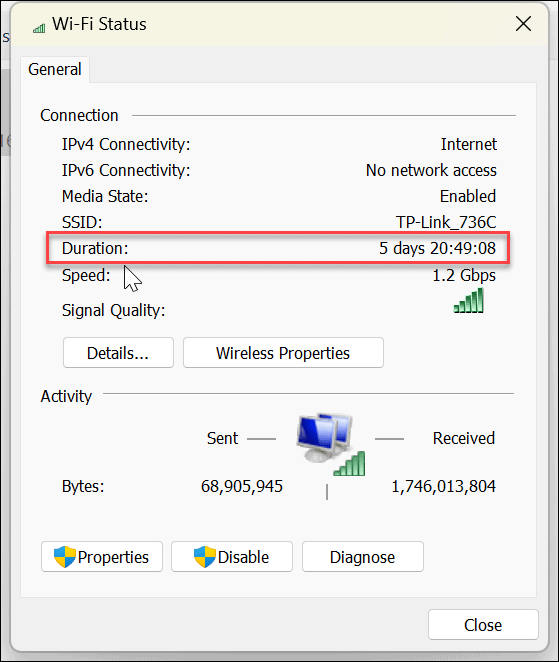Click the Signal Quality label

coord(114,311)
